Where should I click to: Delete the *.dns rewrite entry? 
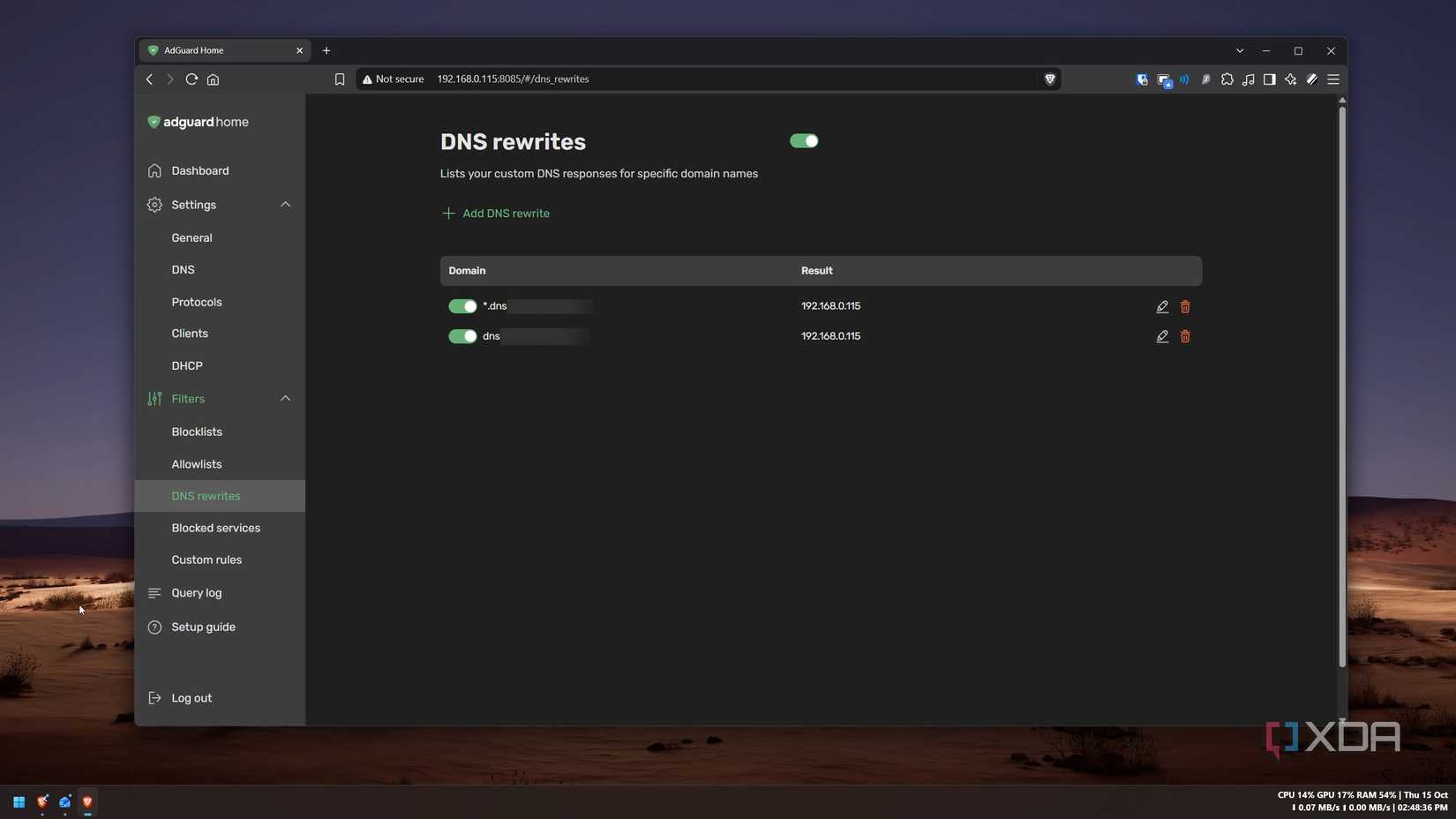coord(1185,306)
